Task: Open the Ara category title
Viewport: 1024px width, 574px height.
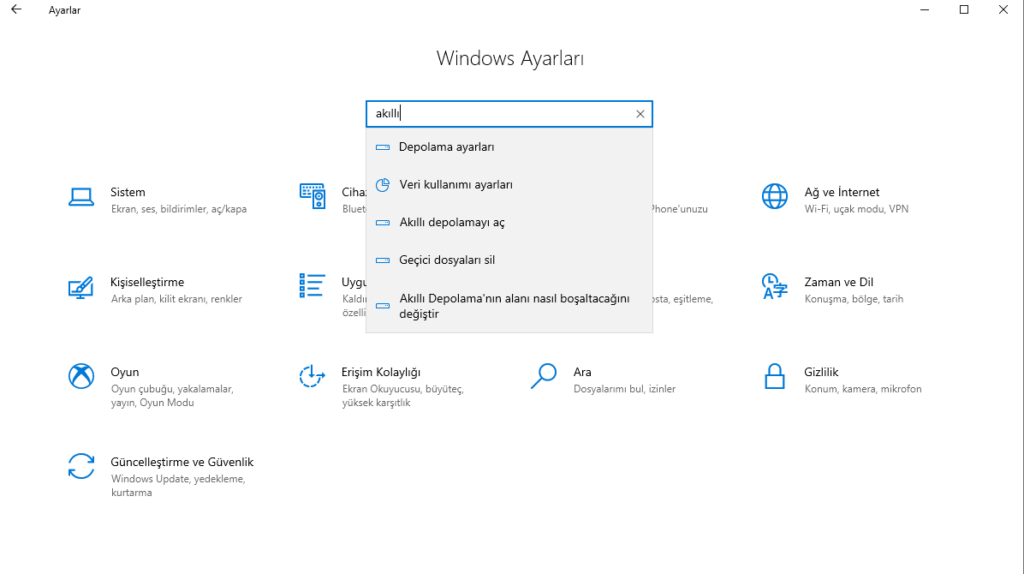Action: coord(583,372)
